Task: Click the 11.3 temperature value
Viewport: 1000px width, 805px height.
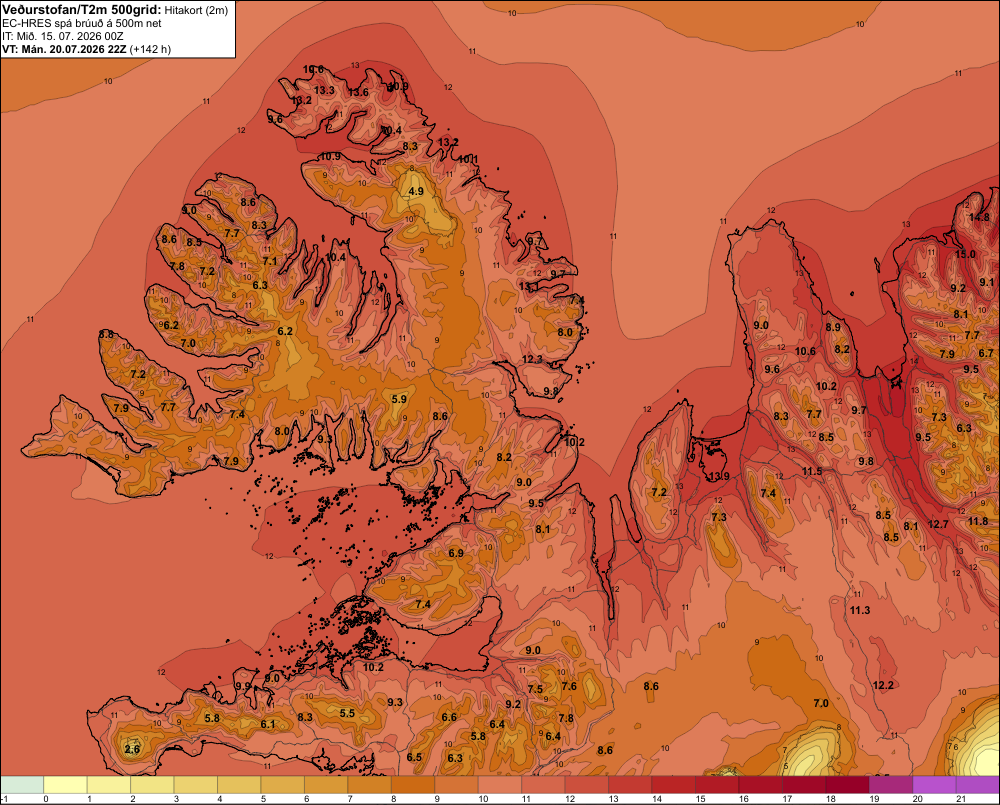Action: [860, 610]
